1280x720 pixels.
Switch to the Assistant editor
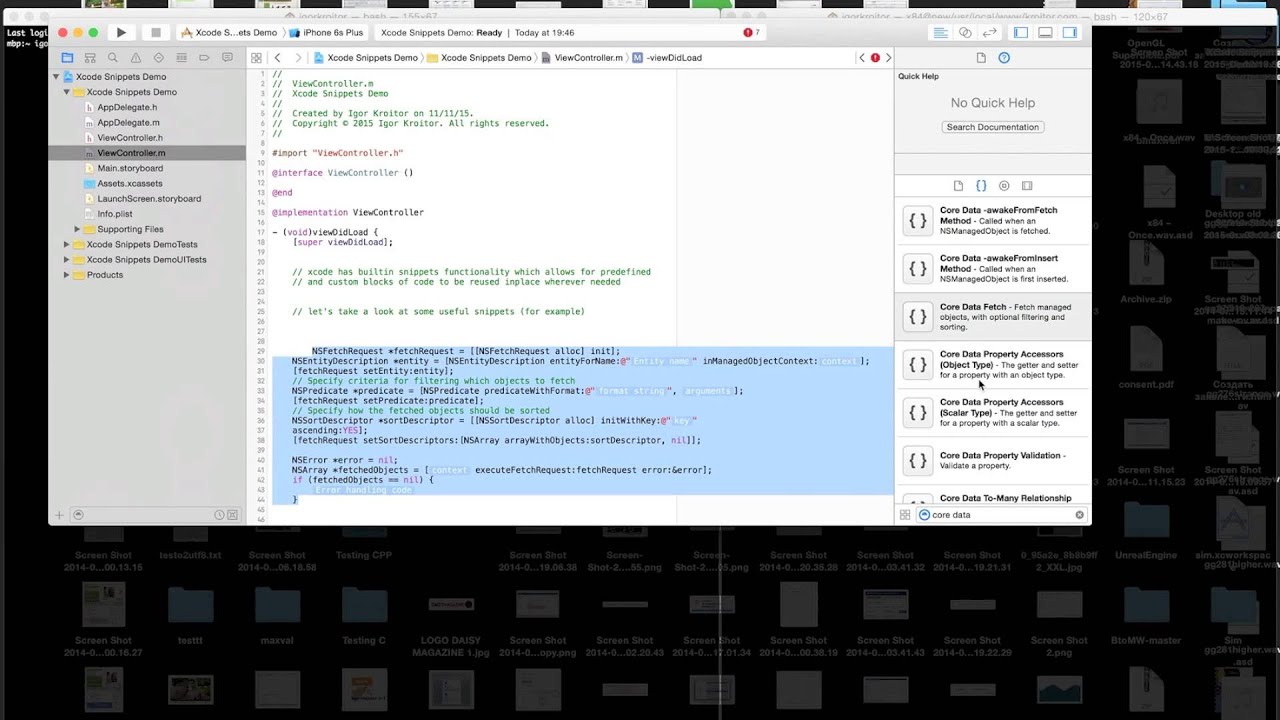[x=965, y=33]
